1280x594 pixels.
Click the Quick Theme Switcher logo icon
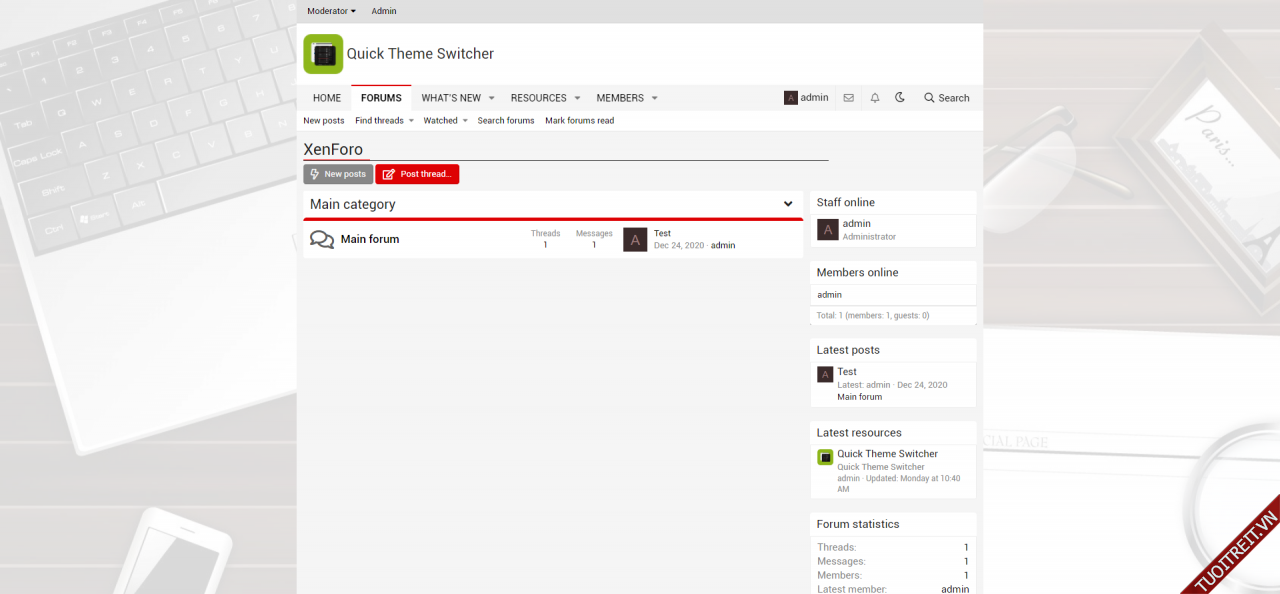[323, 54]
